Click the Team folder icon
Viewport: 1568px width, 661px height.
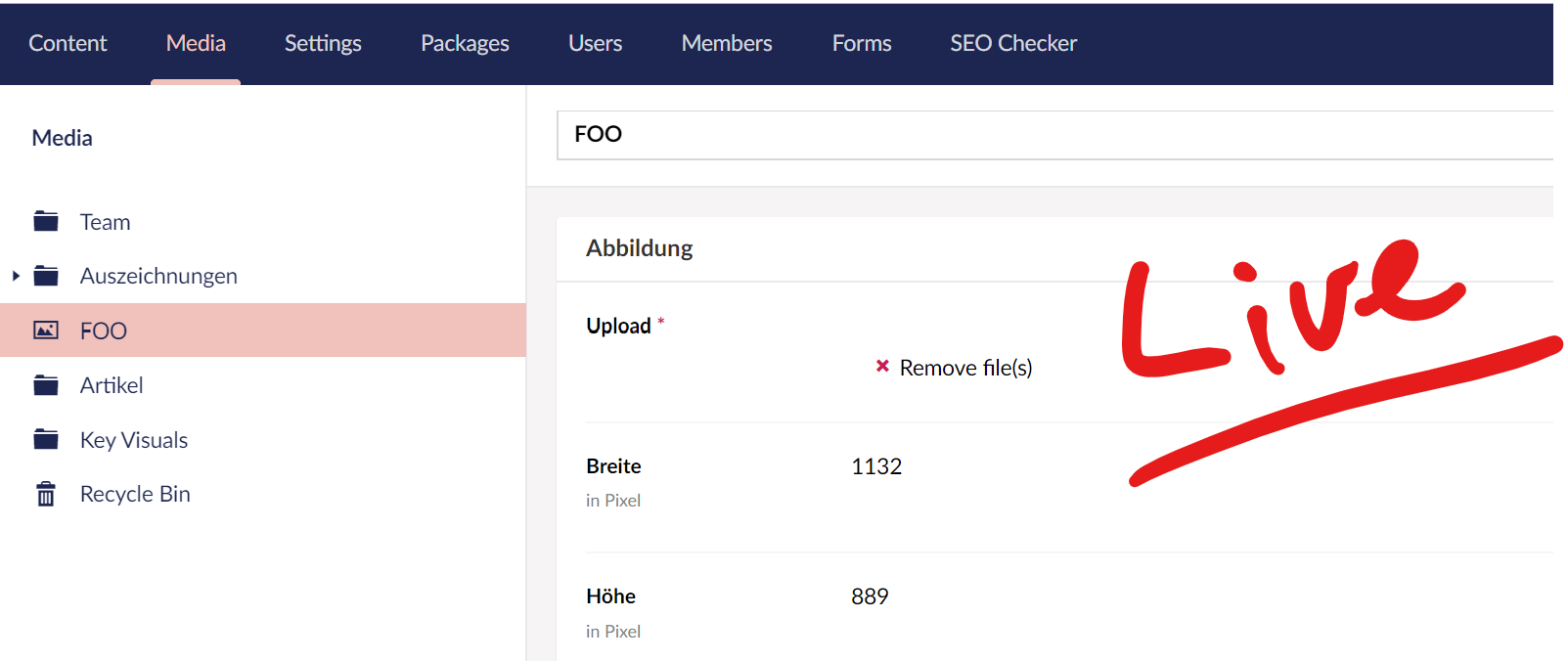46,221
